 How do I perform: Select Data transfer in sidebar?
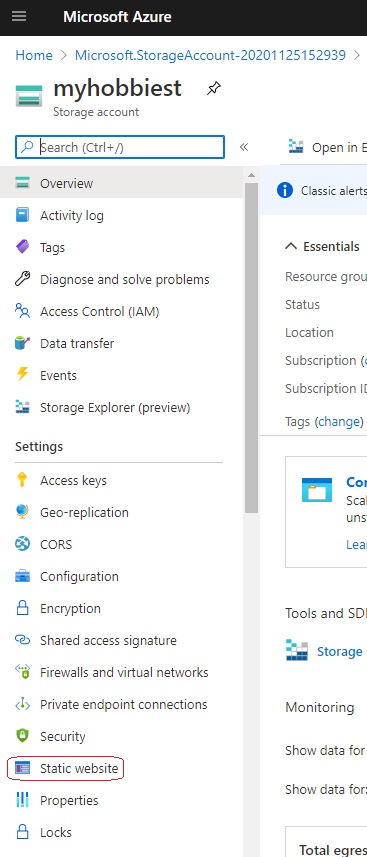(x=77, y=344)
